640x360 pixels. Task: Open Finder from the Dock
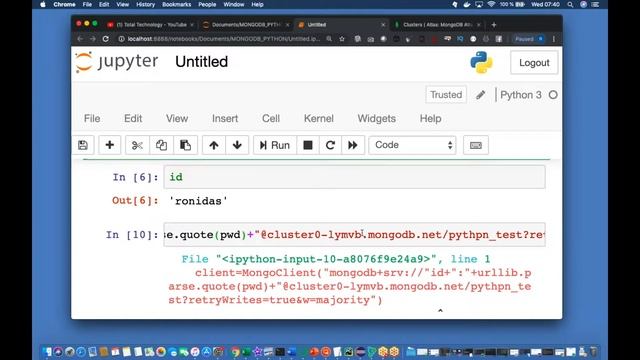coord(47,351)
